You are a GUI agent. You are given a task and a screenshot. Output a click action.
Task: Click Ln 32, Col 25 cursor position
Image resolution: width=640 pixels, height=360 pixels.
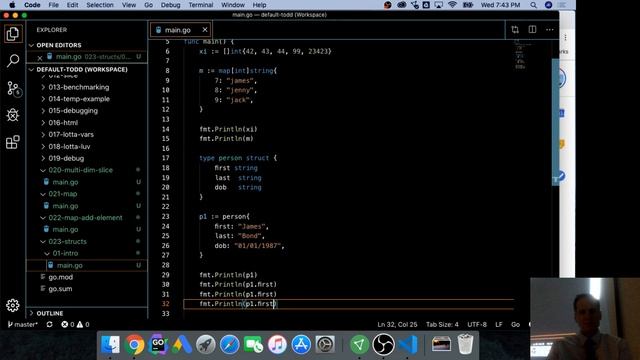point(397,324)
